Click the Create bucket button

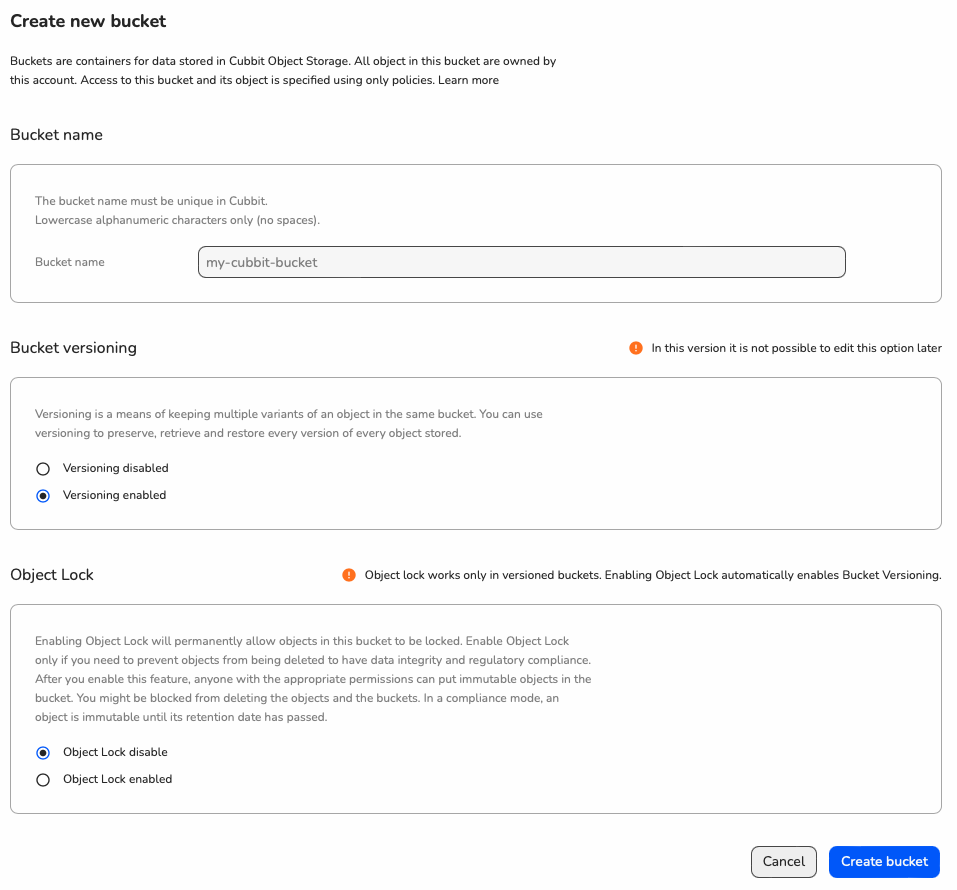[884, 861]
